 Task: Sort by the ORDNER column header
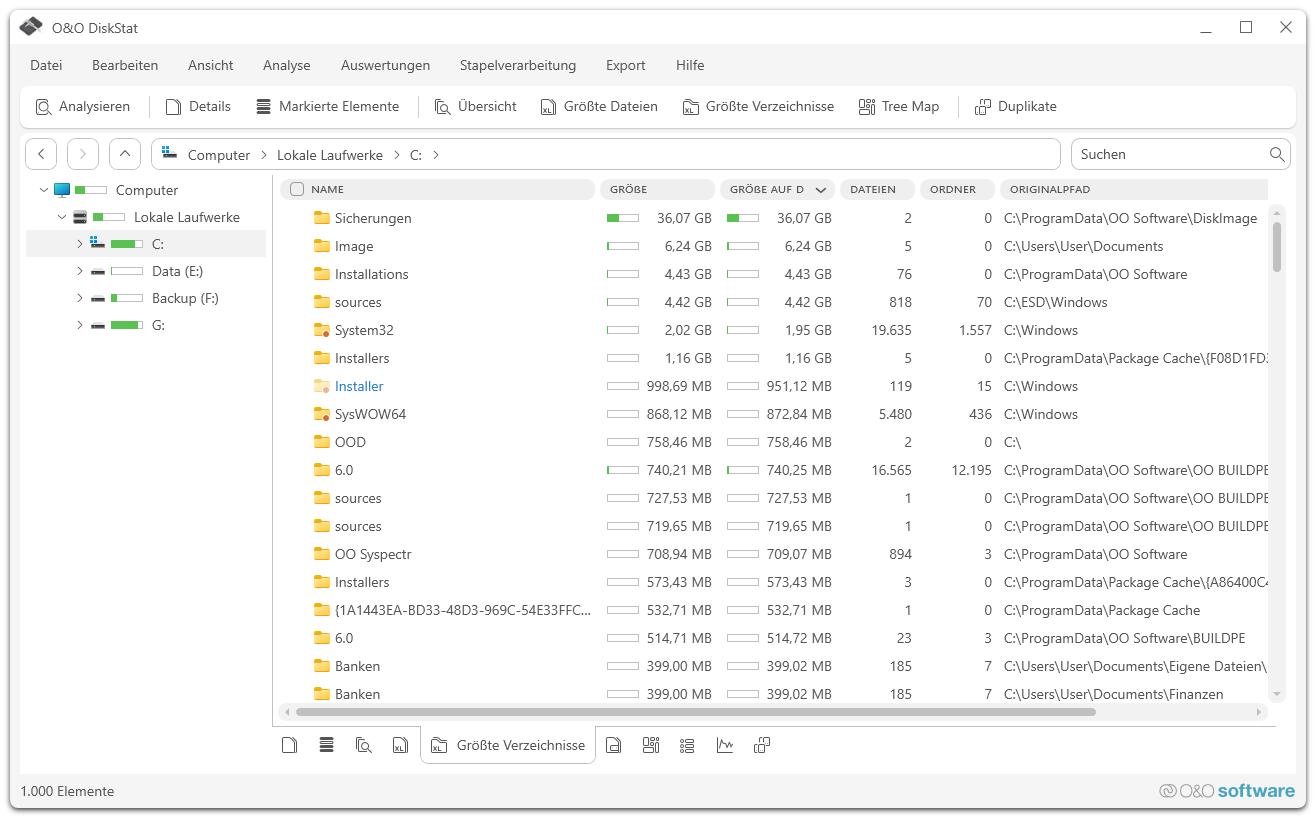(x=956, y=189)
